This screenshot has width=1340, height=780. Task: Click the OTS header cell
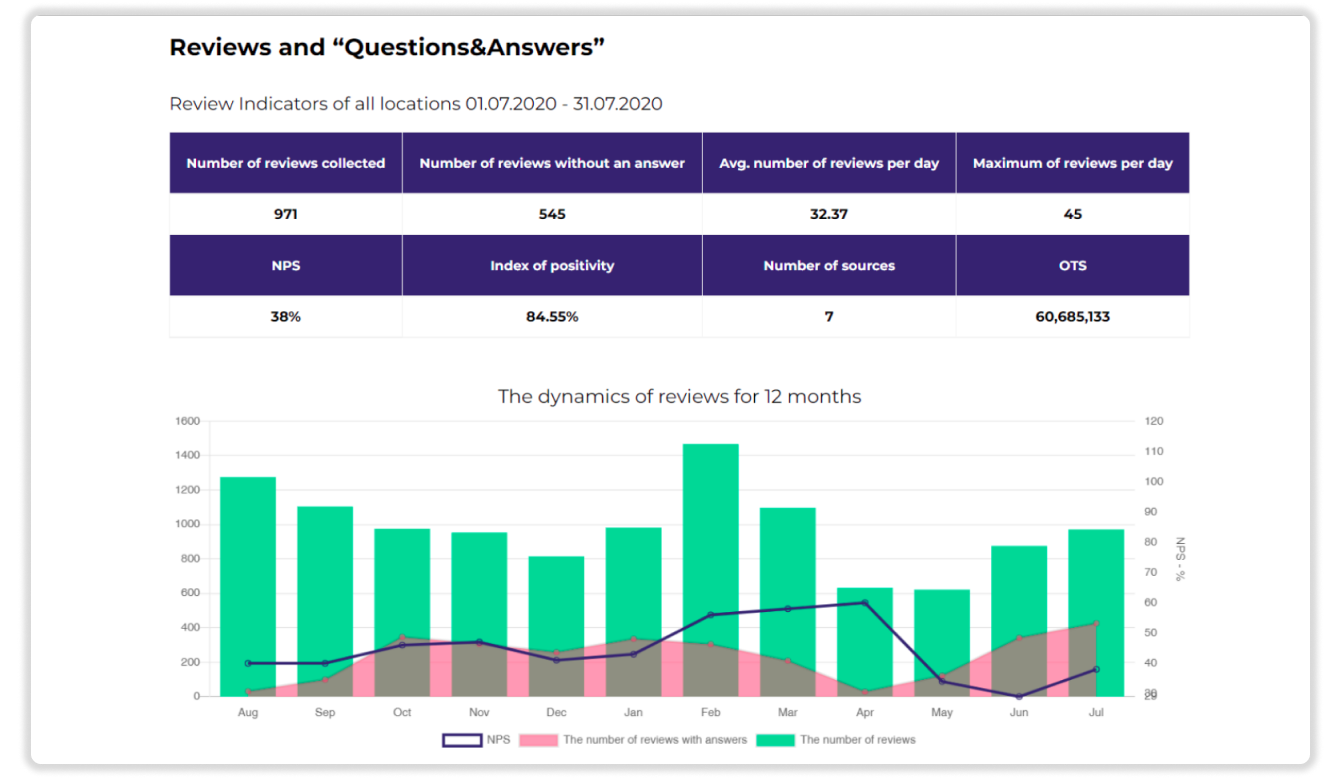[1072, 266]
